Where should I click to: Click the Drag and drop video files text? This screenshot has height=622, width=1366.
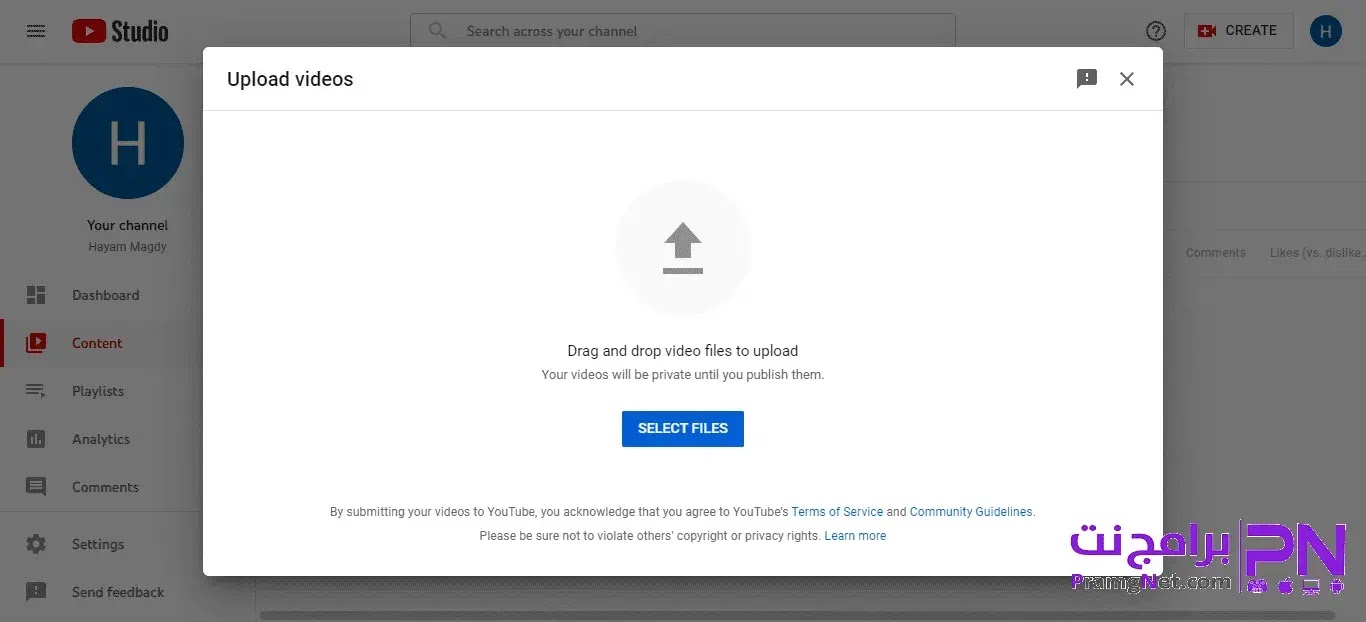point(683,351)
